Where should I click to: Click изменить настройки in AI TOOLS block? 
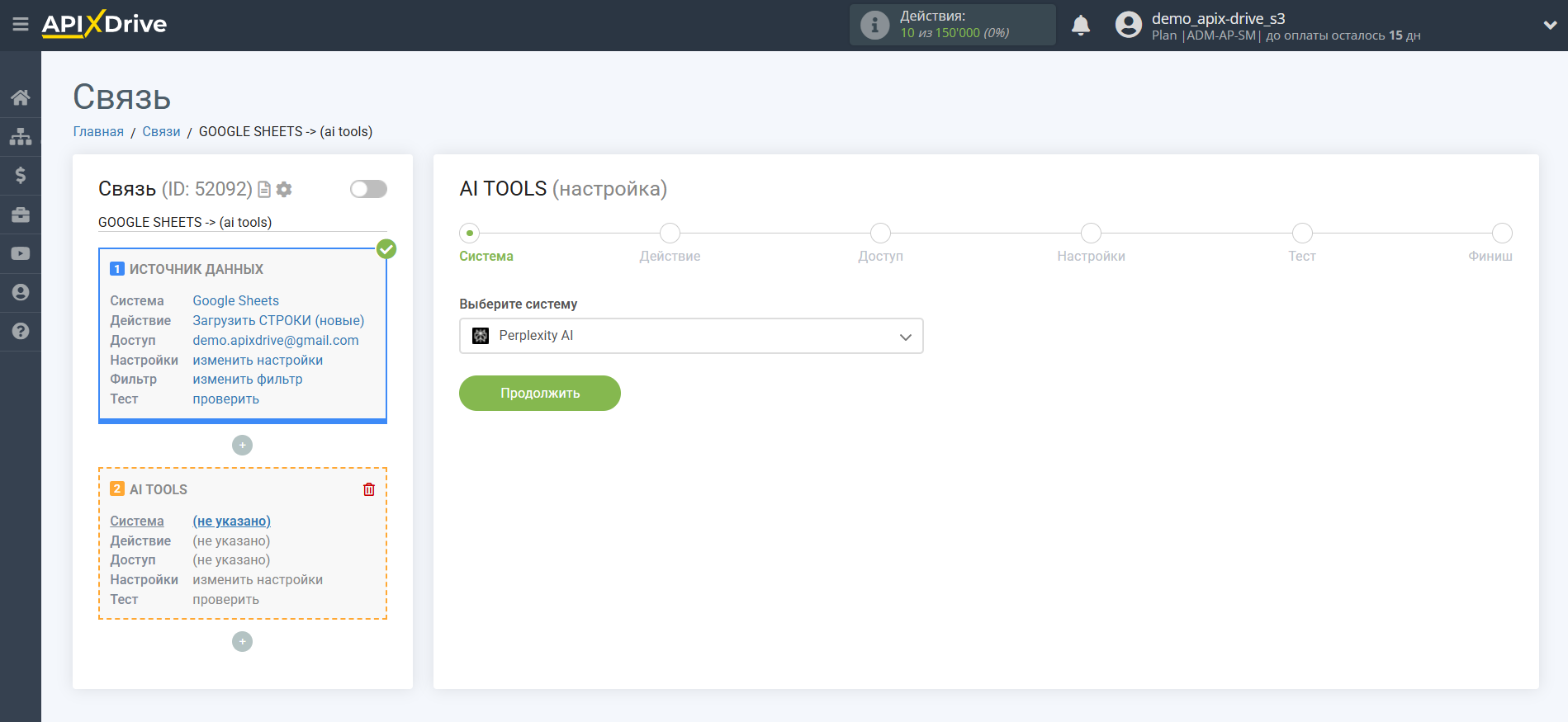(x=258, y=580)
